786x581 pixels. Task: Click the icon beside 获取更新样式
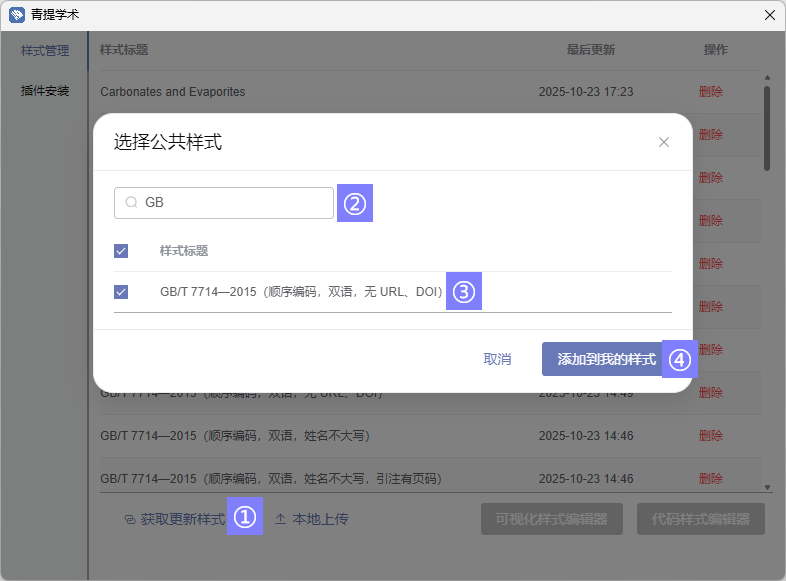click(129, 520)
